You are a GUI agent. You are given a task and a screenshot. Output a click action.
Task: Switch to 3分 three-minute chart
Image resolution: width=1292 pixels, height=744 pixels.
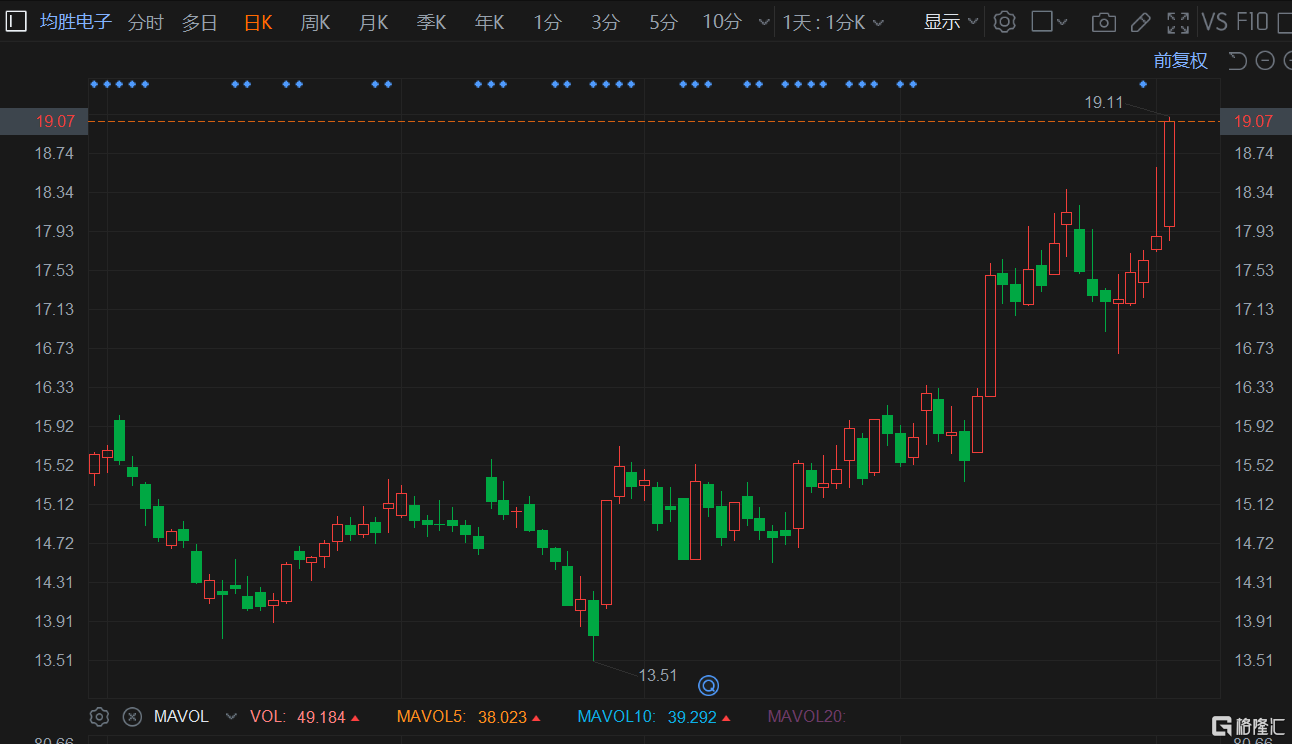[605, 22]
